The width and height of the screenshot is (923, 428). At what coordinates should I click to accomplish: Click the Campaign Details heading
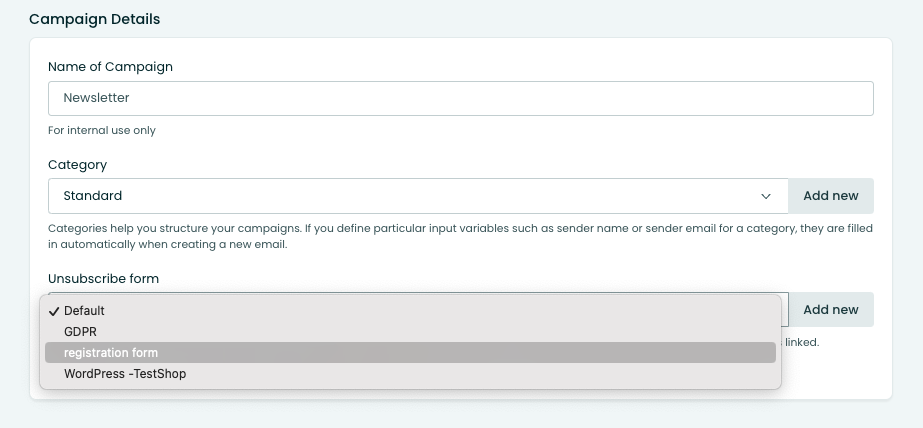(x=94, y=19)
